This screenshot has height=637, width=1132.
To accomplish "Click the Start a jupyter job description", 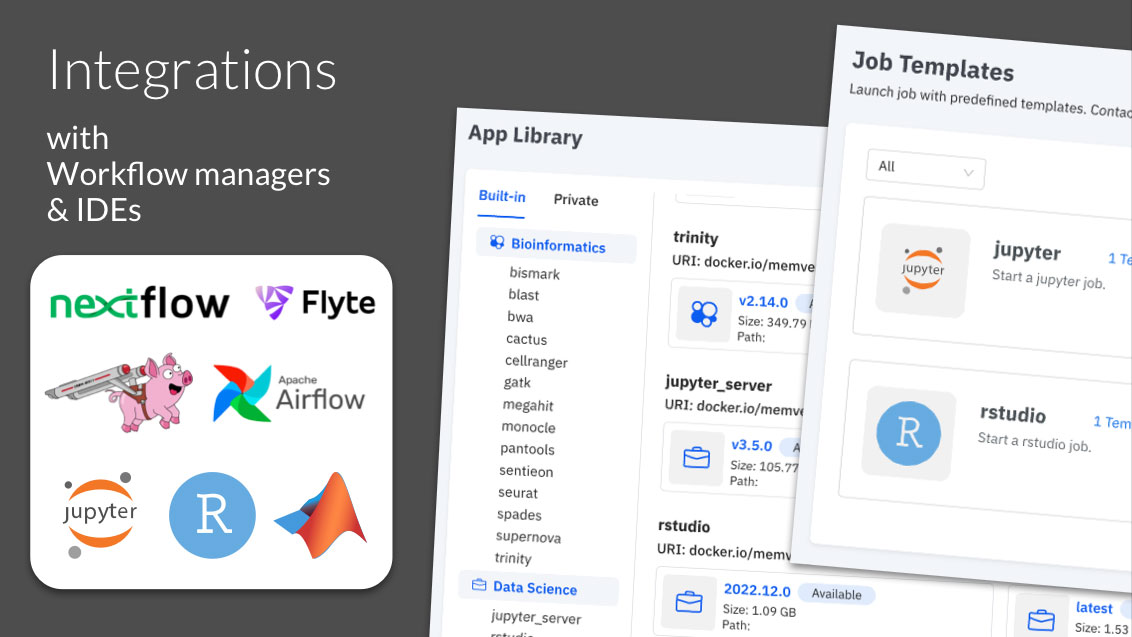I will pyautogui.click(x=1048, y=280).
